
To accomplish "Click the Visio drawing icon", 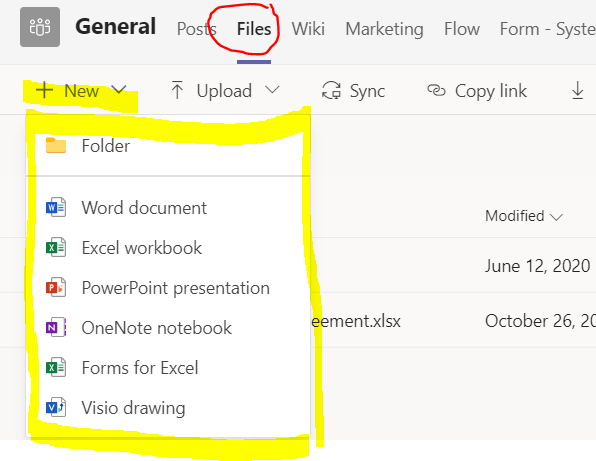I will (56, 407).
